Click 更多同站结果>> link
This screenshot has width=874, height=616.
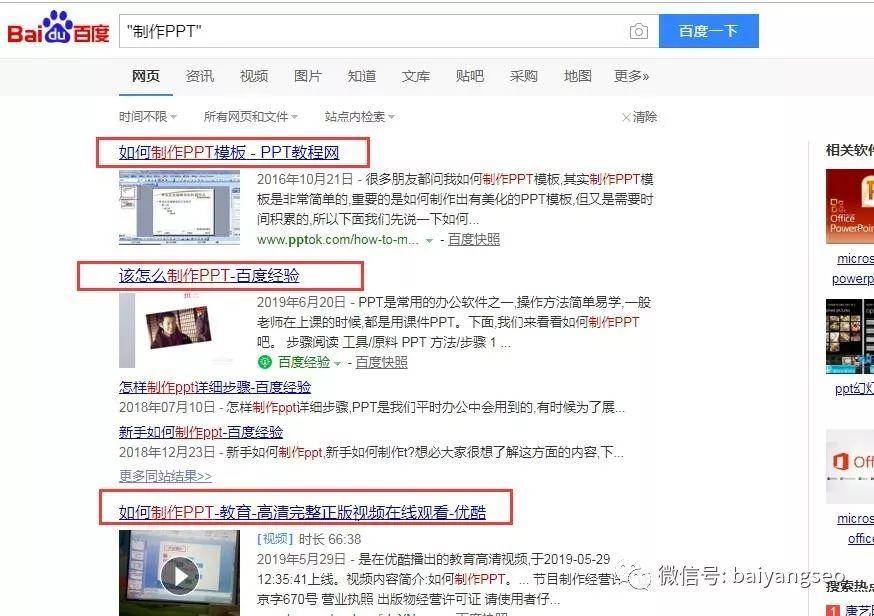[166, 476]
